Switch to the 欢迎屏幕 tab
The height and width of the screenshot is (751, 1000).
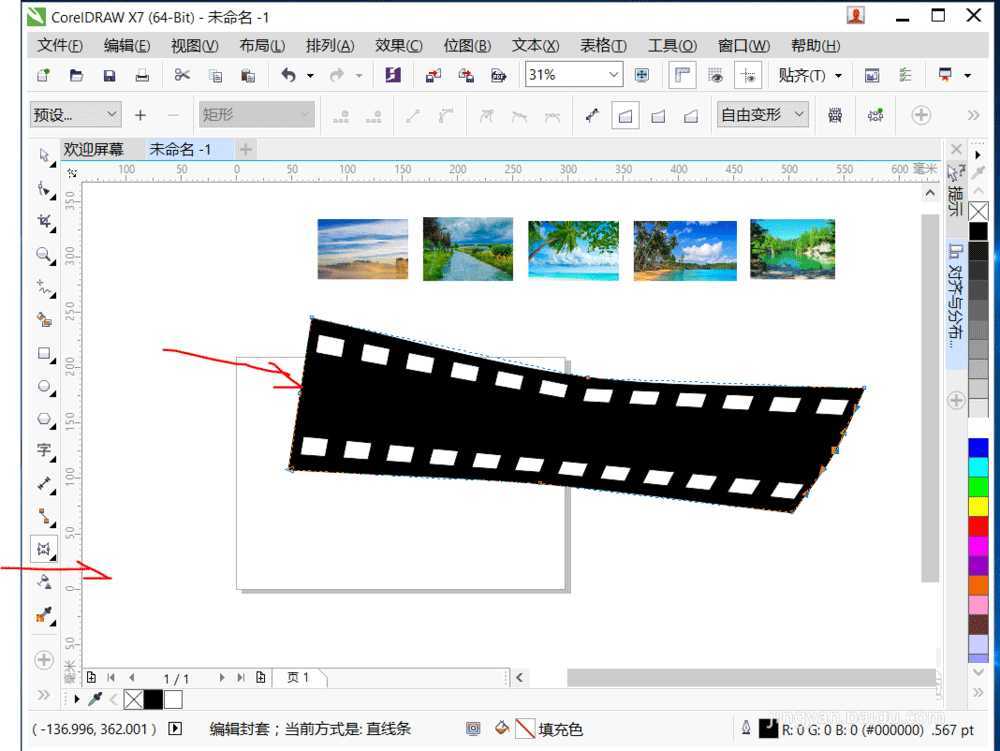[95, 149]
